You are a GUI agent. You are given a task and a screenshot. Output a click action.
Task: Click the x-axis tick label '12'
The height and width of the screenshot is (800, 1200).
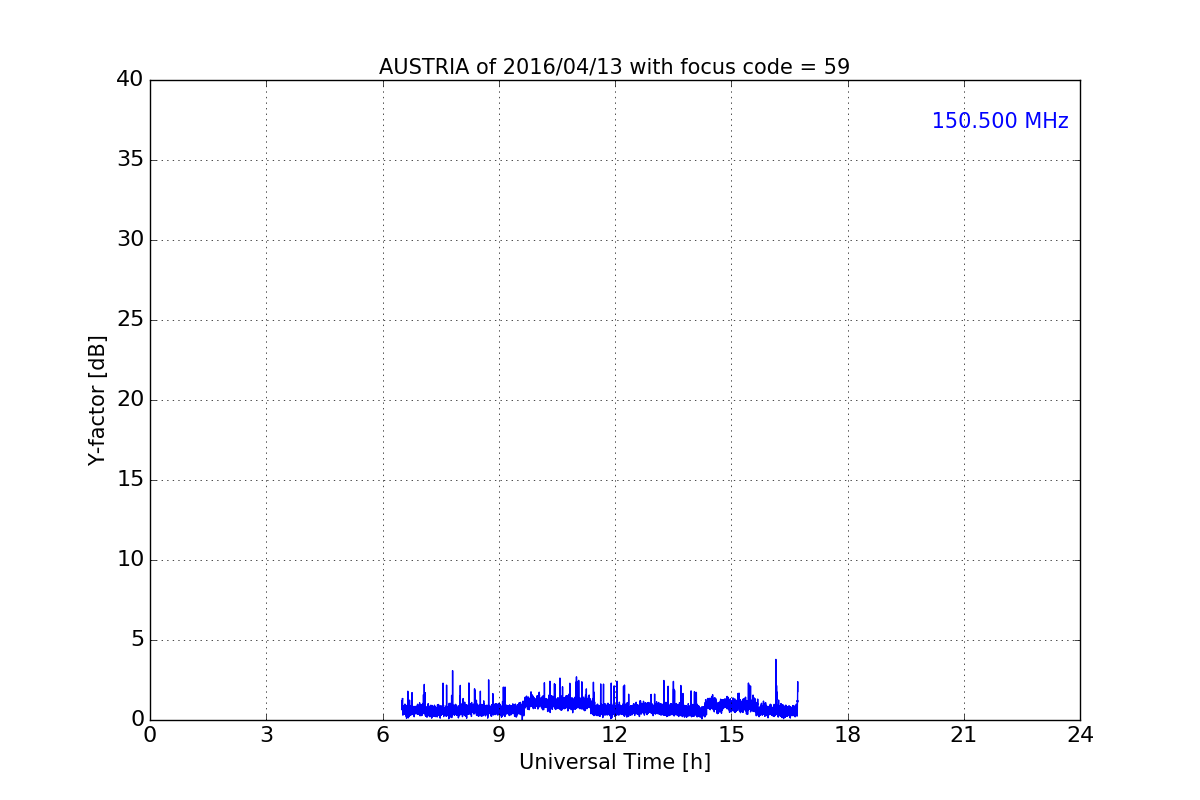[615, 735]
